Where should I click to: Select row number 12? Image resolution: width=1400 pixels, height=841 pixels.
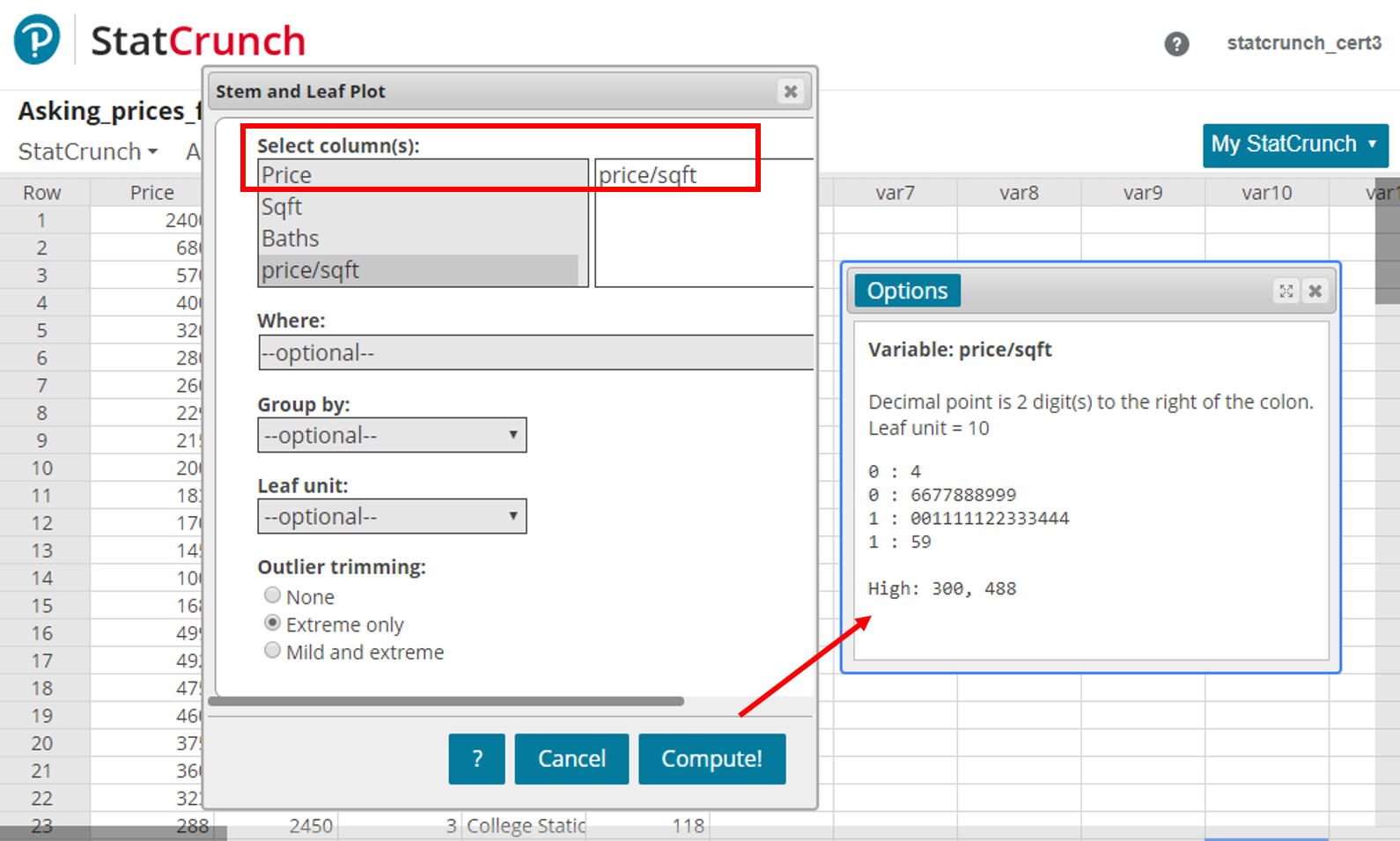pos(41,523)
